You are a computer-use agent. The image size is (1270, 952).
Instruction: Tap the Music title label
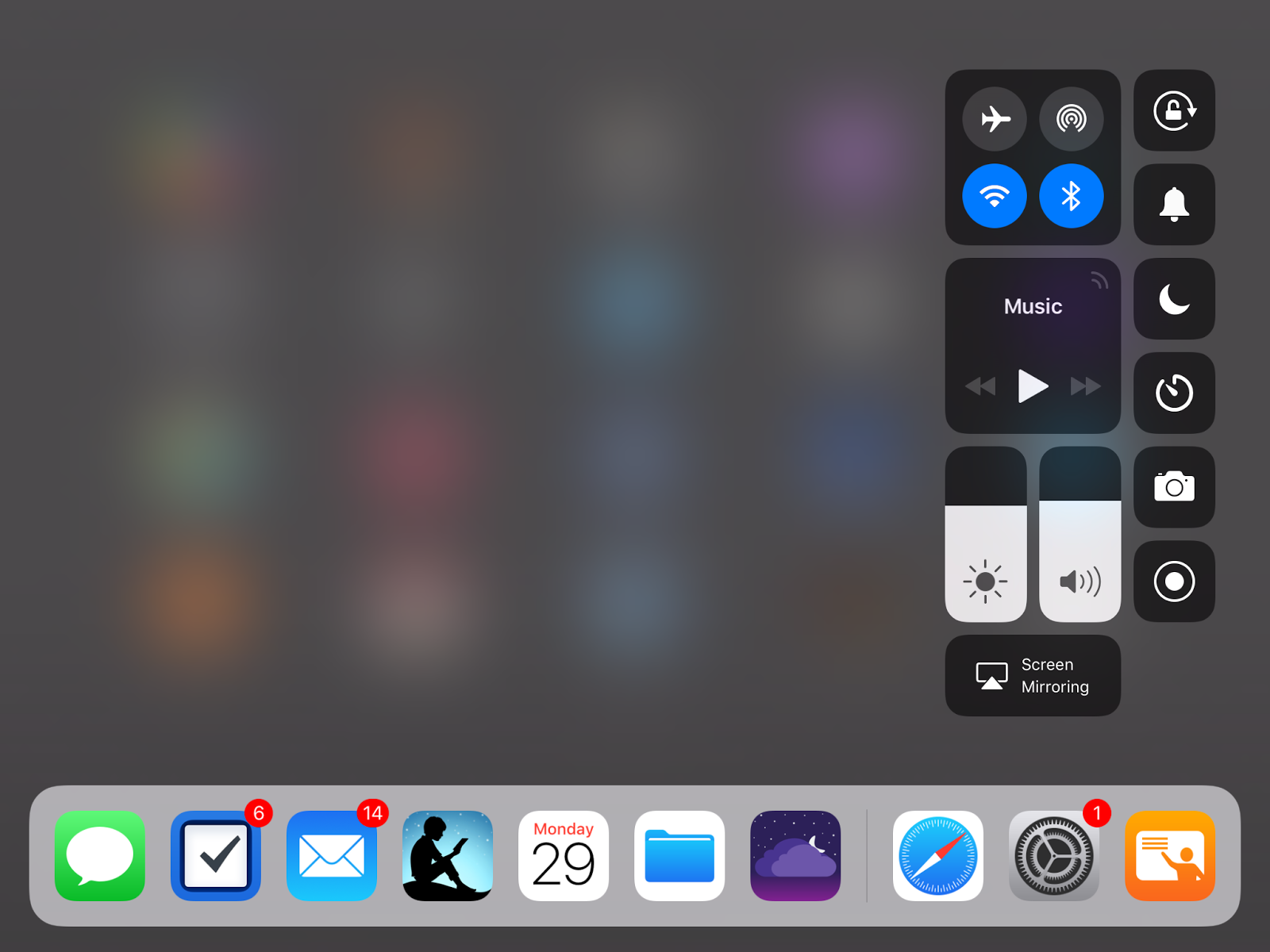1033,306
